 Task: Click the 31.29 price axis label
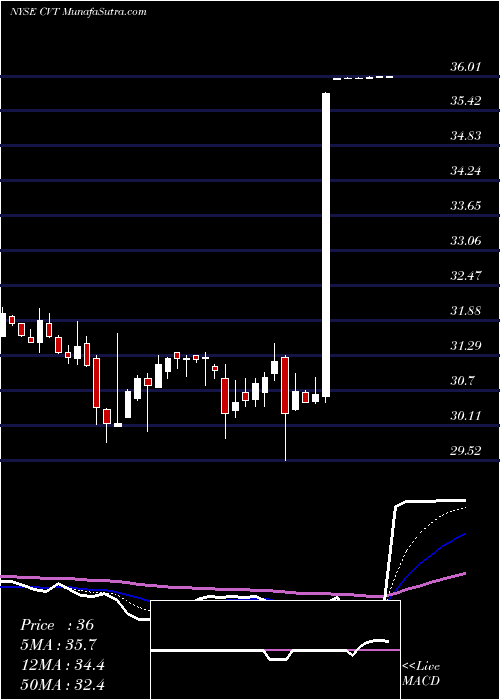(x=466, y=346)
